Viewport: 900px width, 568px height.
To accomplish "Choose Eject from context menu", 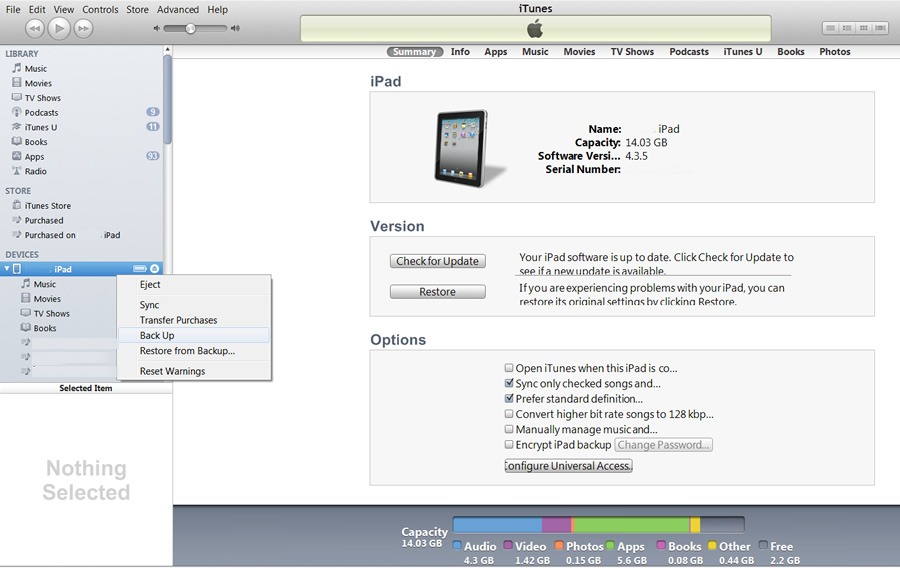I will click(194, 285).
